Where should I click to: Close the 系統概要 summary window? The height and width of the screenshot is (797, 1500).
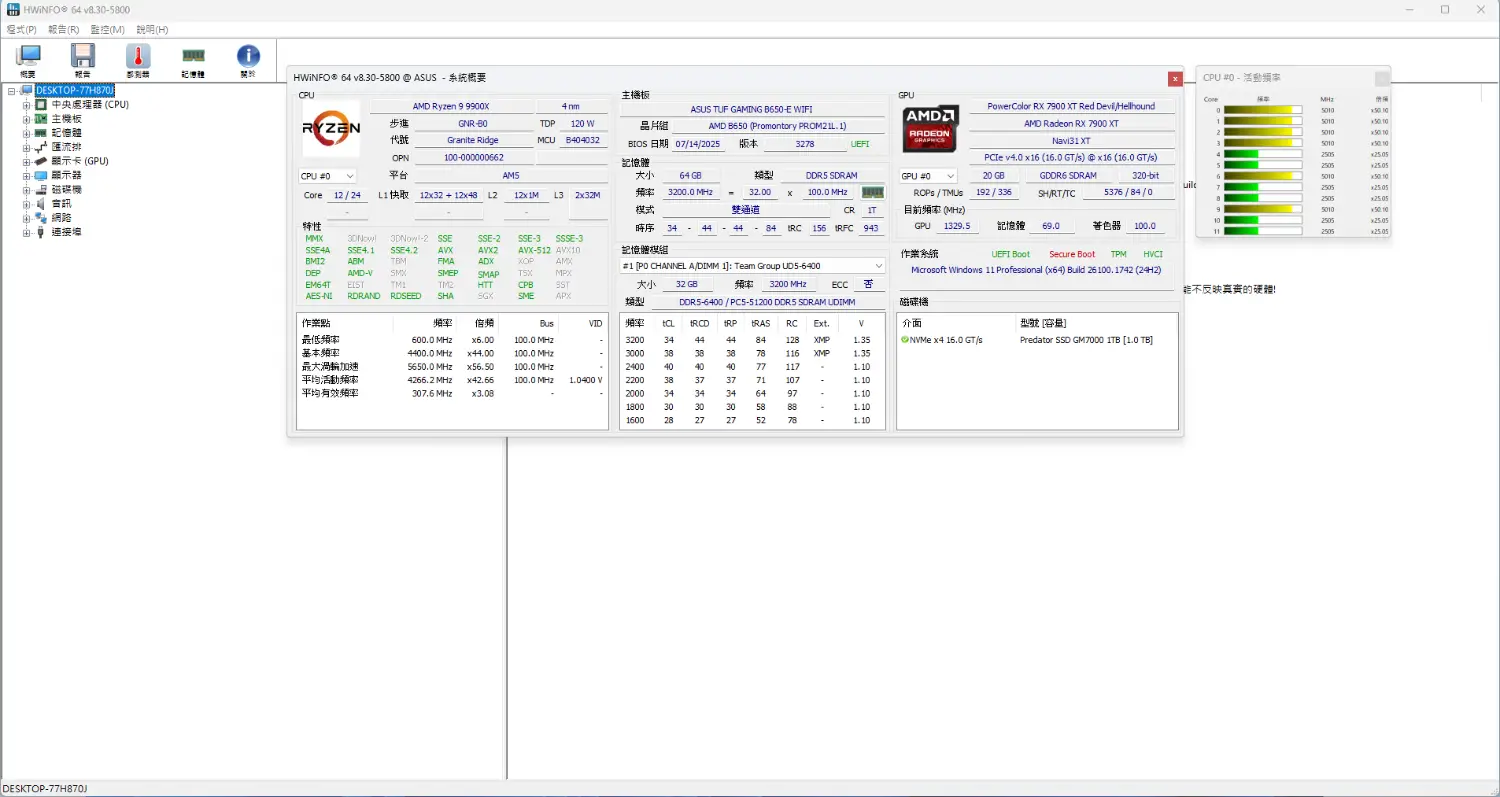(x=1175, y=78)
